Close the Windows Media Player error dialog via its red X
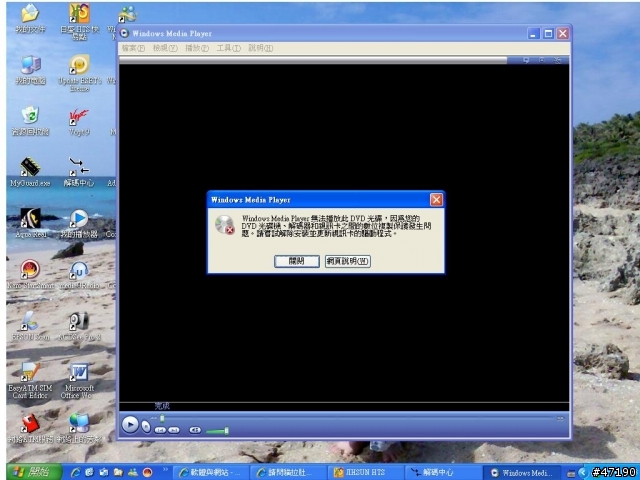Image resolution: width=640 pixels, height=480 pixels. 436,200
